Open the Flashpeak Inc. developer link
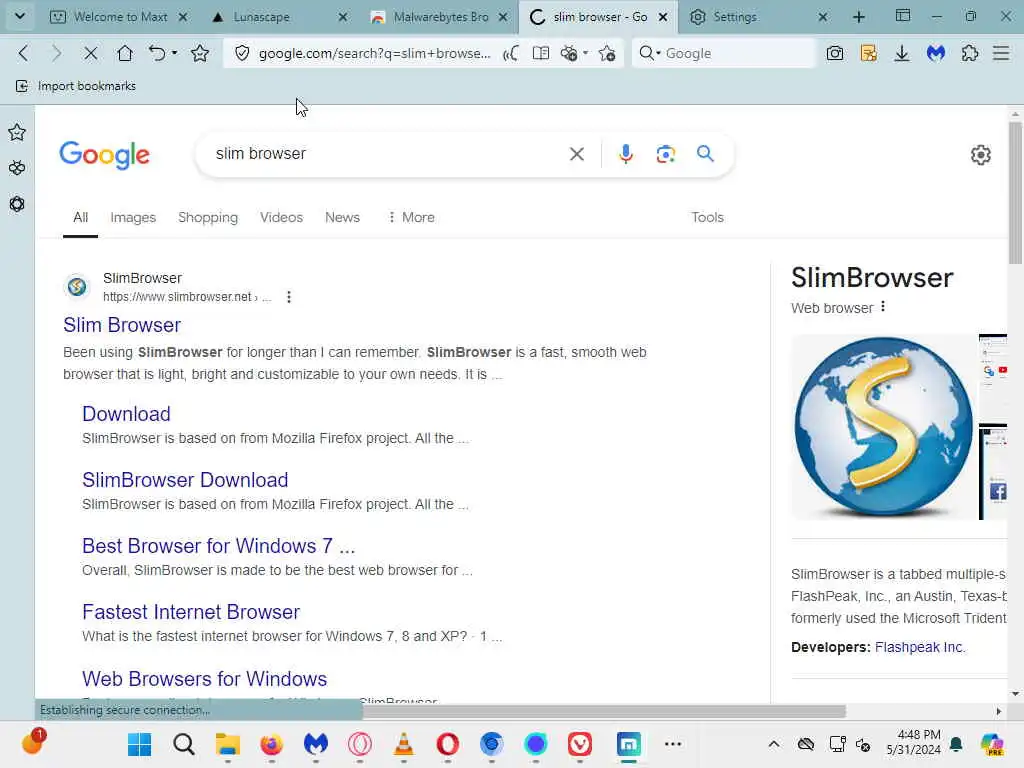 click(x=920, y=647)
